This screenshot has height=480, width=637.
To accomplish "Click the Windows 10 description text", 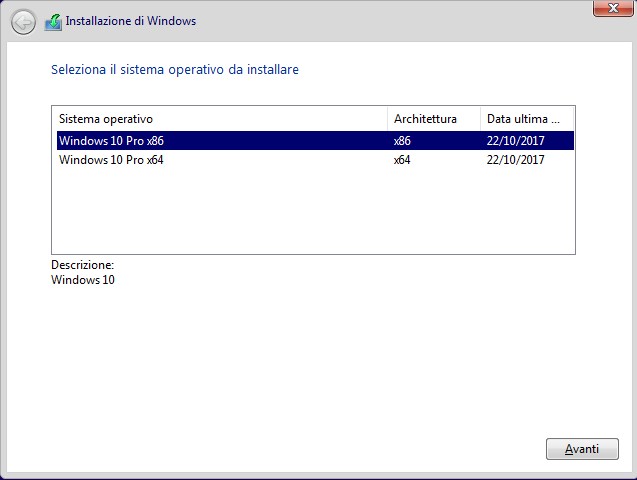I will tap(83, 280).
